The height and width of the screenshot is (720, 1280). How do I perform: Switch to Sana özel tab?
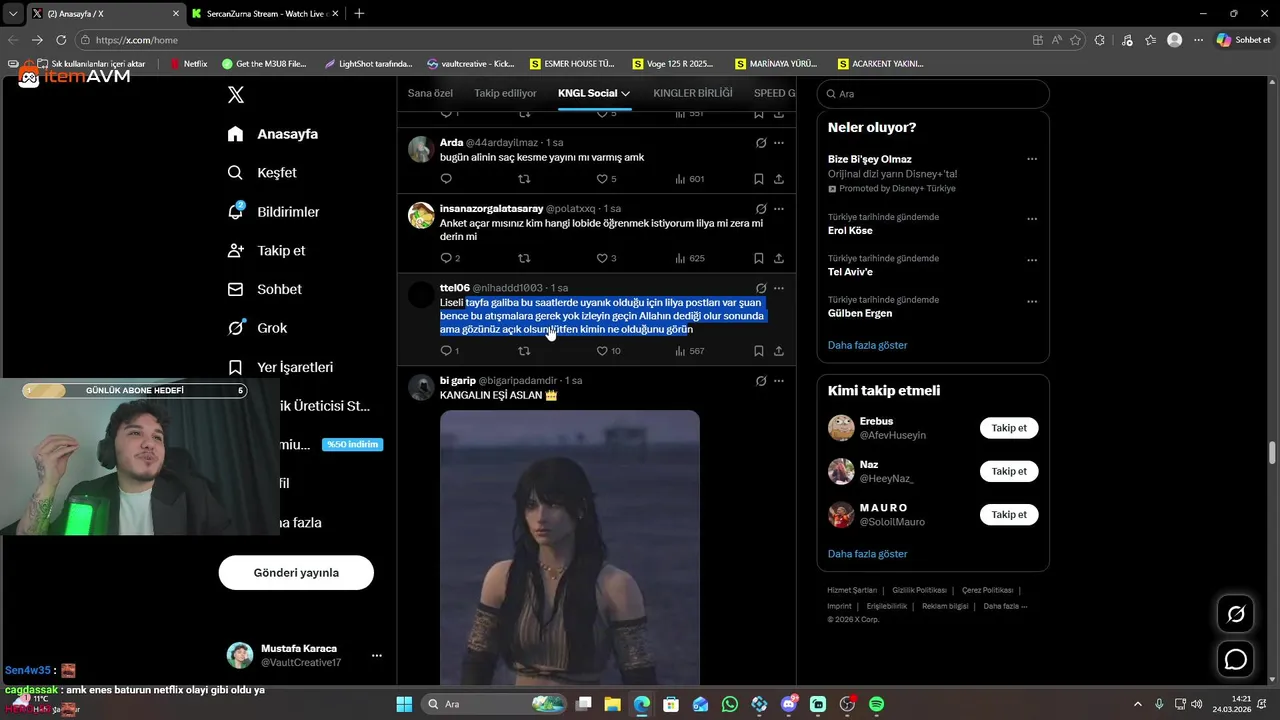[430, 93]
